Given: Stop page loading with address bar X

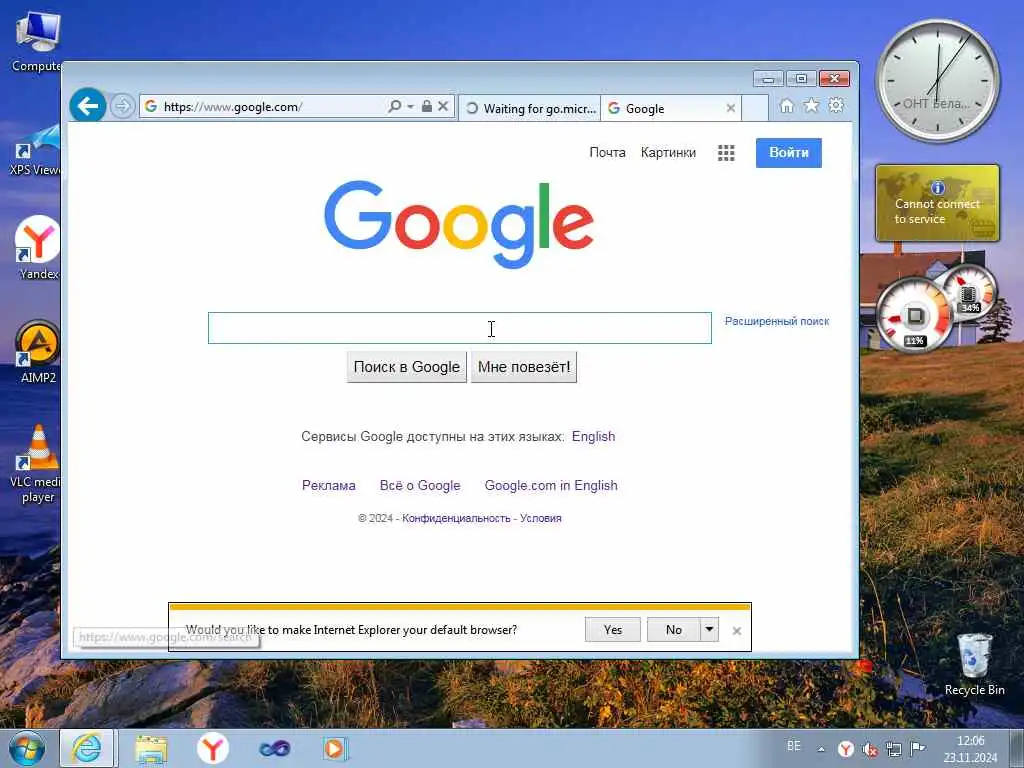Looking at the screenshot, I should (x=443, y=106).
